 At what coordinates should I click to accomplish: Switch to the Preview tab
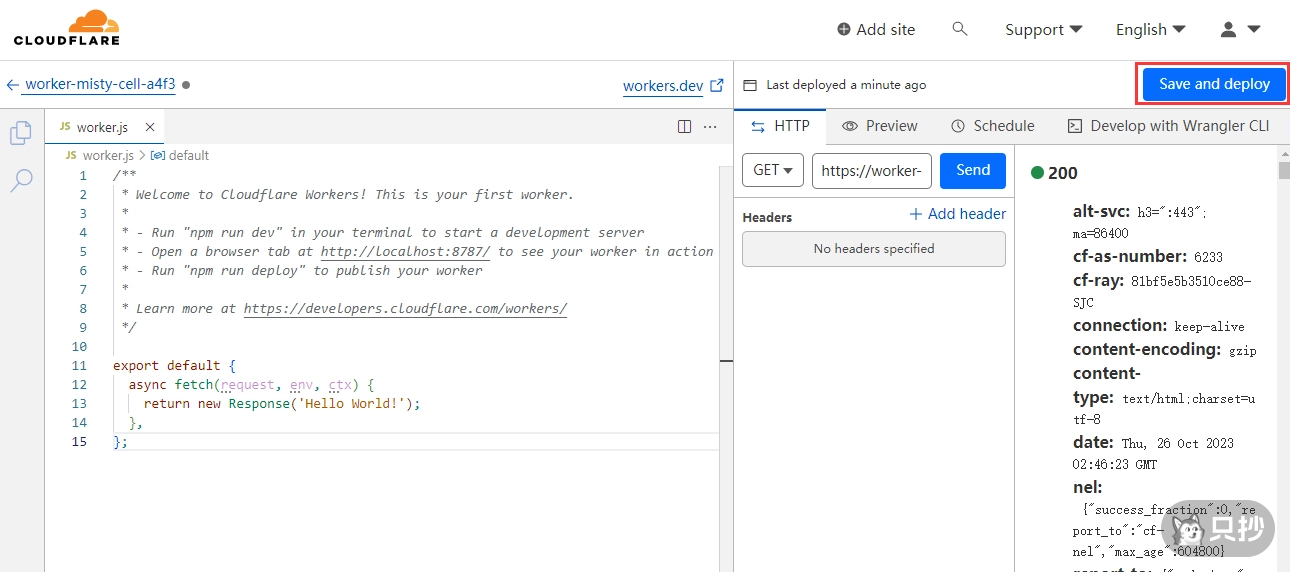tap(879, 126)
